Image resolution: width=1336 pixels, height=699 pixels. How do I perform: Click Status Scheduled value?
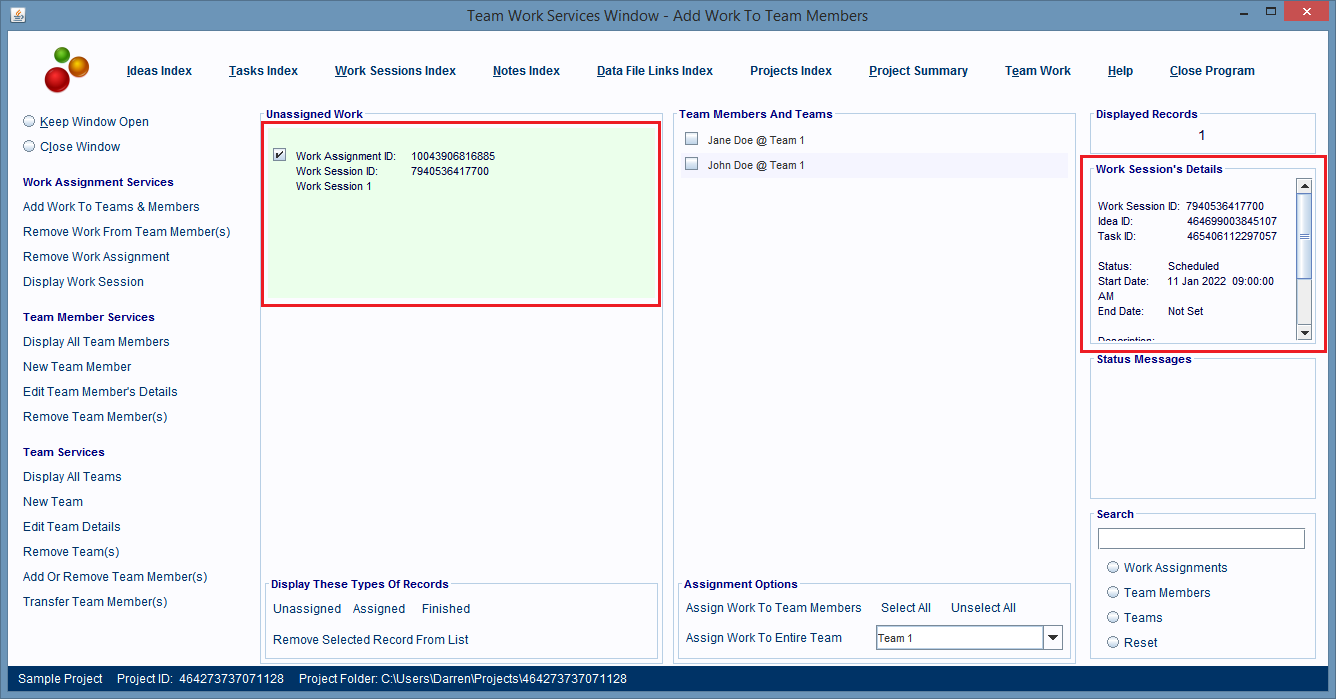click(1193, 267)
